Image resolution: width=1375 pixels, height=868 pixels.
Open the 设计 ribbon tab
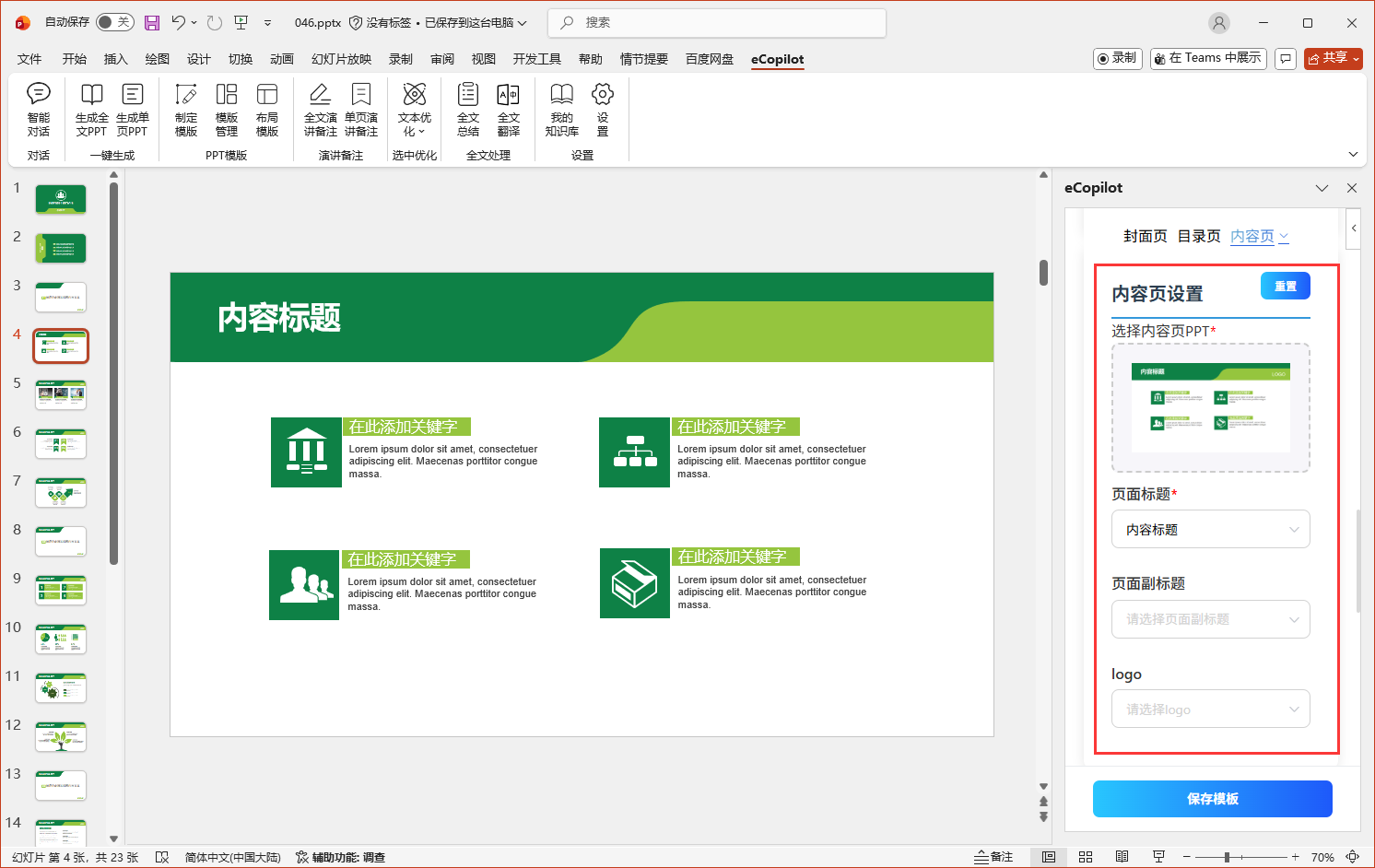click(x=199, y=59)
